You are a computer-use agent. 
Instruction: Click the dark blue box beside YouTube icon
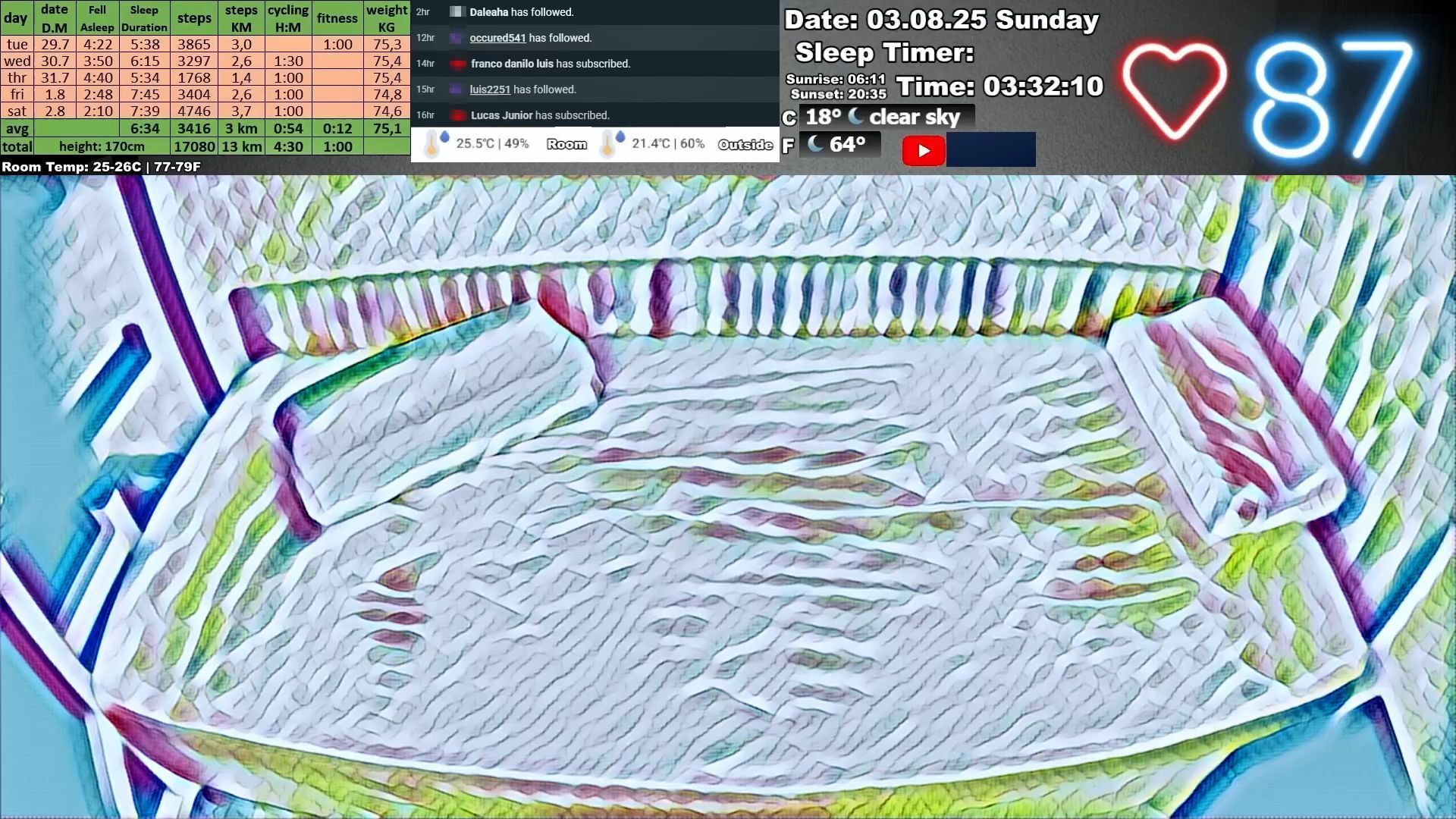(x=991, y=149)
